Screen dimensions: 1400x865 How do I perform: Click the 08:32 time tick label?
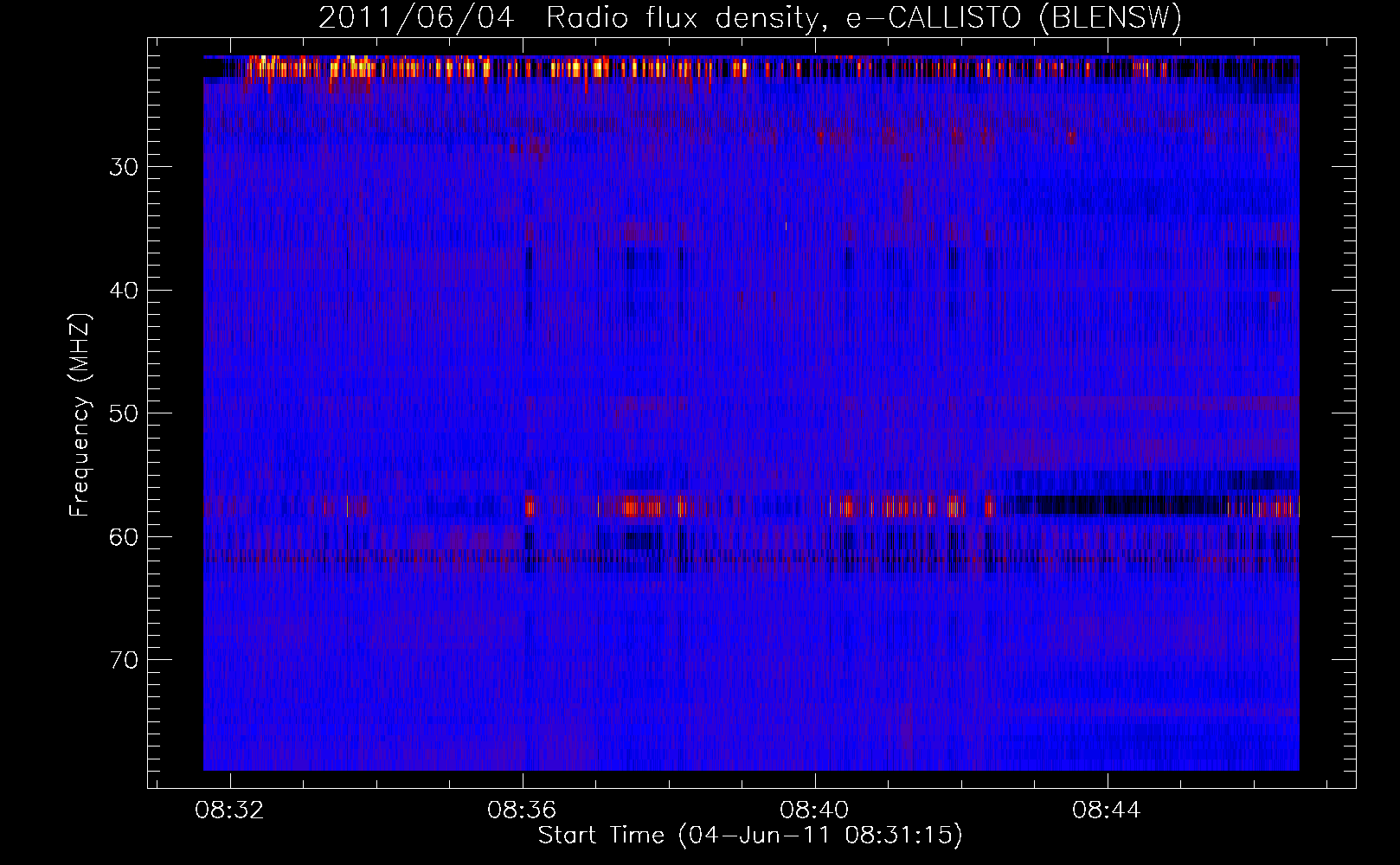click(x=229, y=811)
